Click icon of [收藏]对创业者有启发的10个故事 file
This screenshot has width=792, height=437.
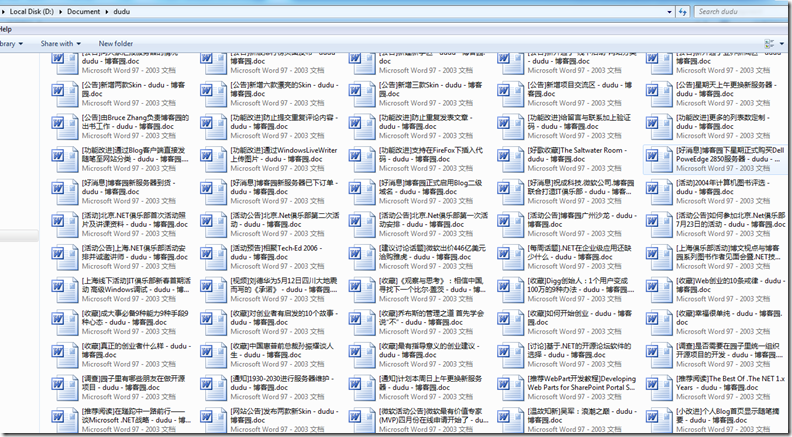(213, 323)
